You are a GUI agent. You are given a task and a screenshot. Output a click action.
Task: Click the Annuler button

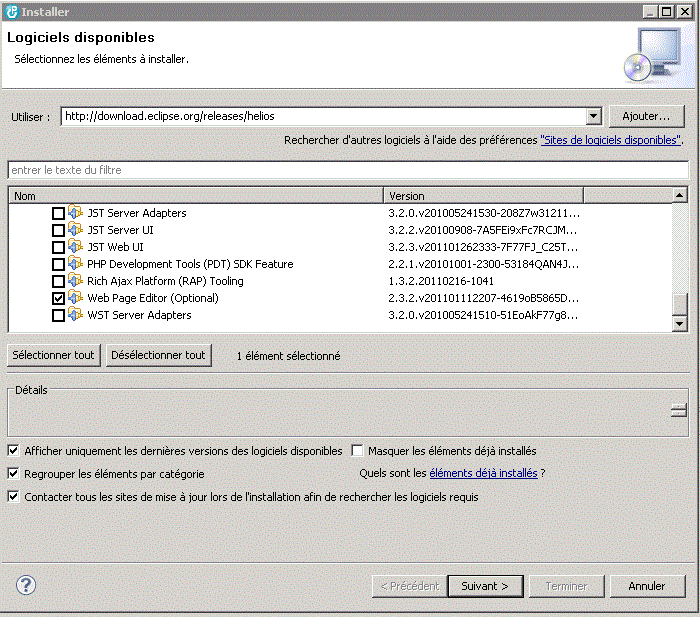tap(647, 586)
